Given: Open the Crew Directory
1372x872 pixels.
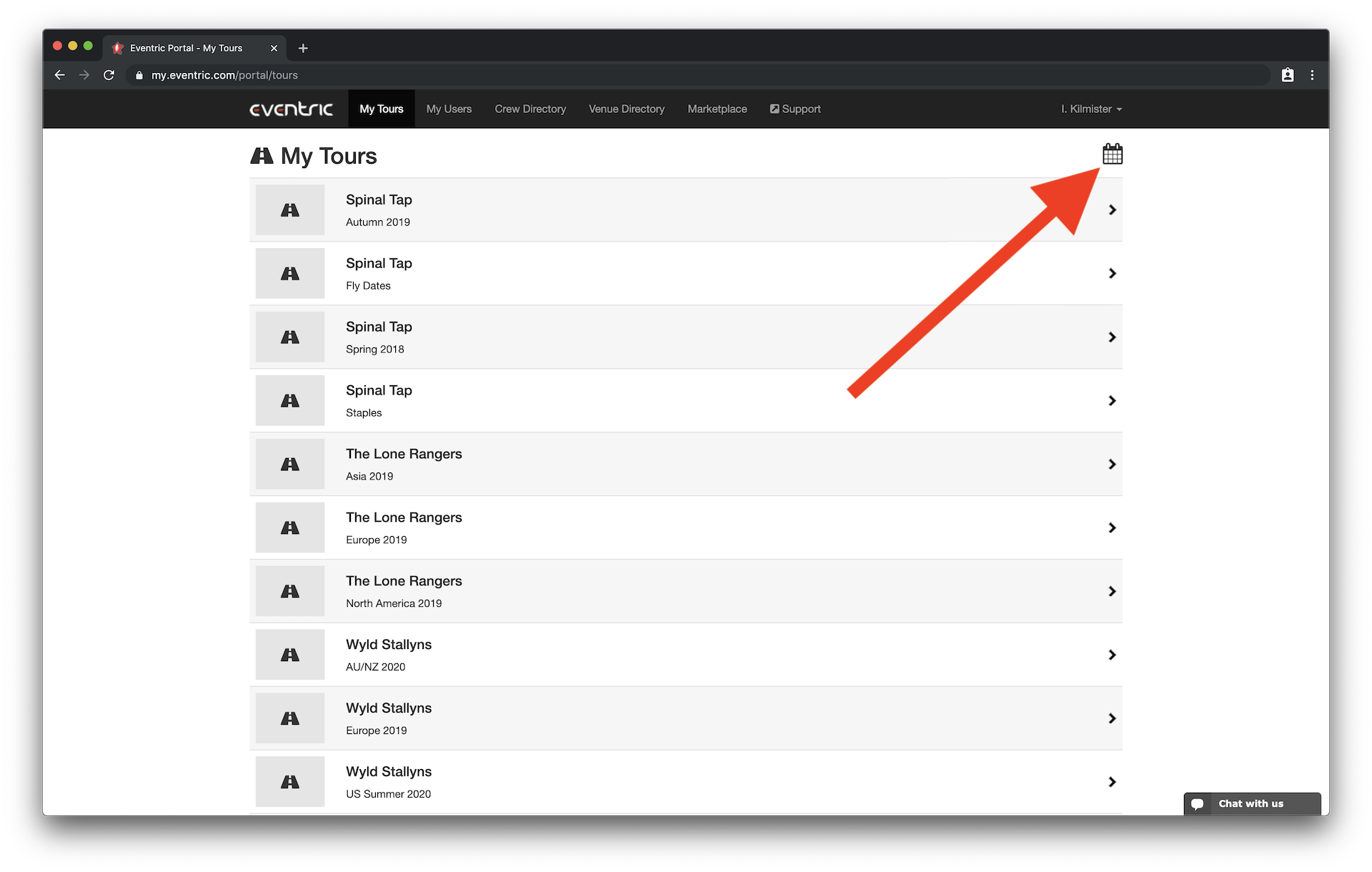Looking at the screenshot, I should click(x=530, y=109).
